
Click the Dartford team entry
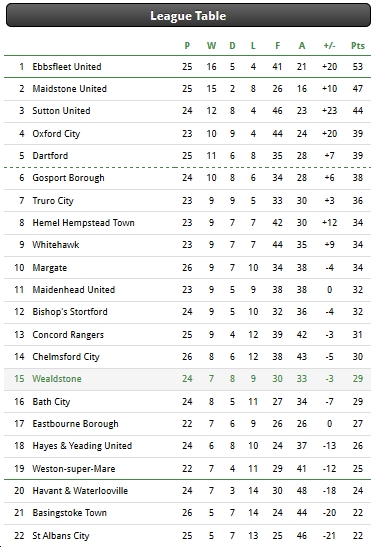[50, 156]
